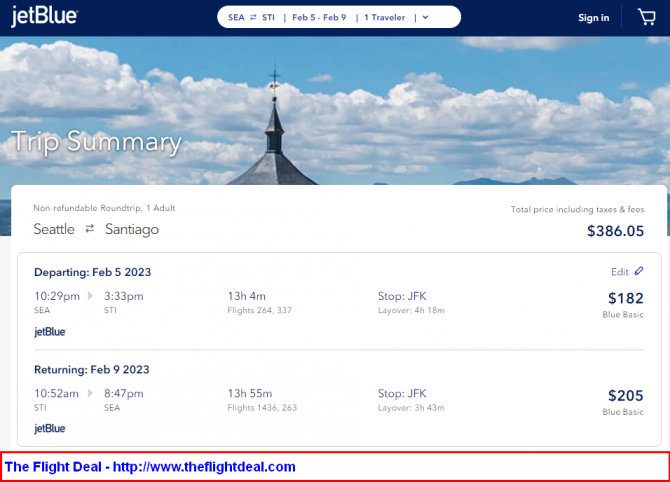670x482 pixels.
Task: Click return departure time 10:52am
Action: click(56, 394)
